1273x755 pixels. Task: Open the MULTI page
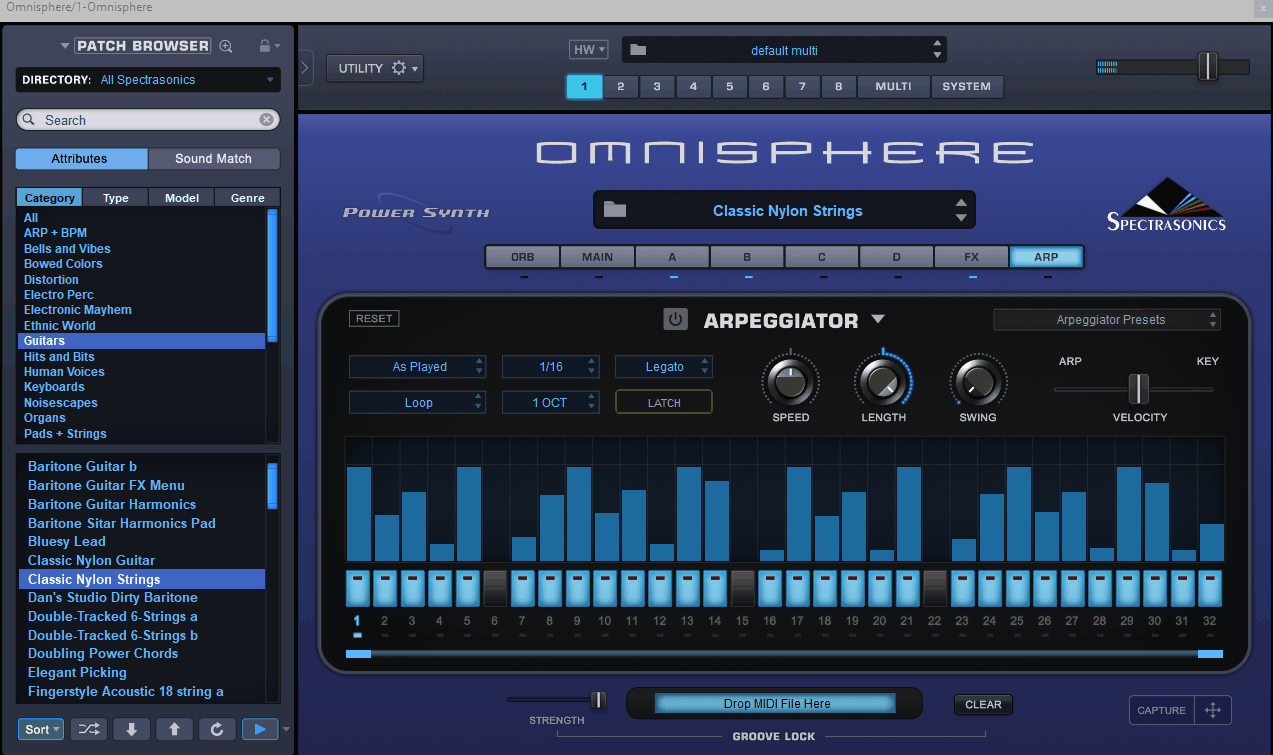[893, 86]
